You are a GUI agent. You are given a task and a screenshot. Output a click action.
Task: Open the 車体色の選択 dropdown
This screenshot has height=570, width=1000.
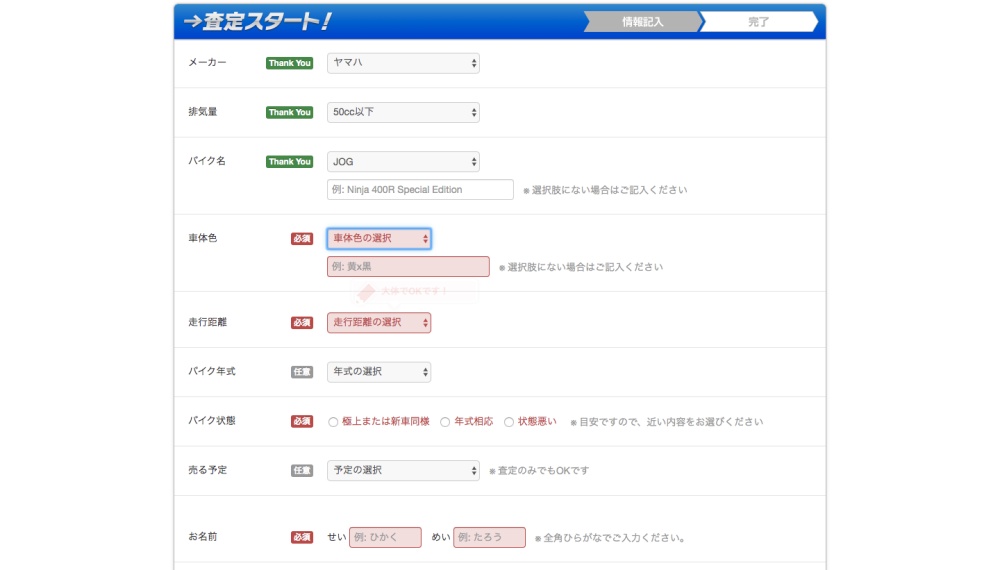click(379, 238)
